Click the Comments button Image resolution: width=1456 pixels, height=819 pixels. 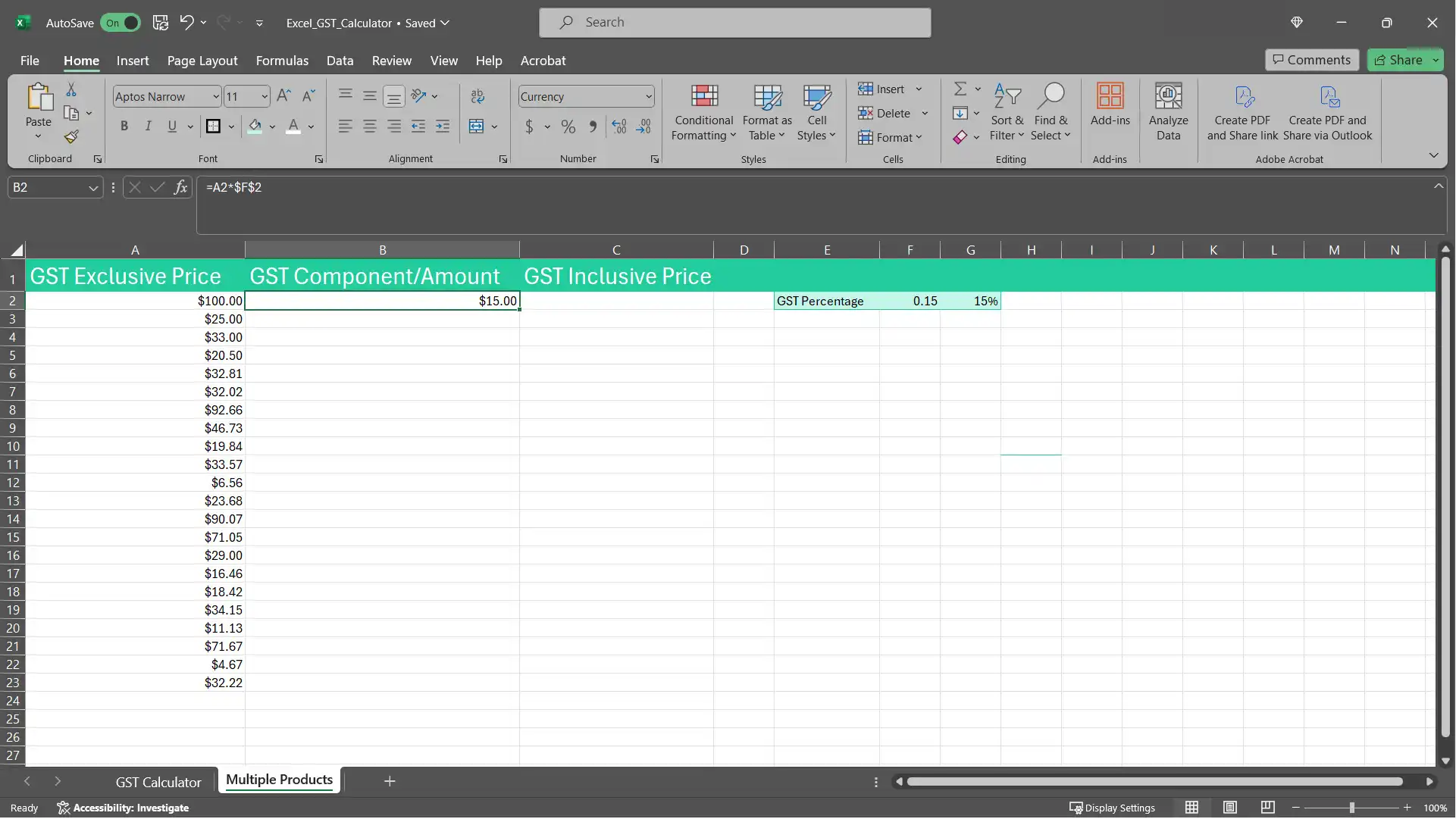coord(1311,60)
